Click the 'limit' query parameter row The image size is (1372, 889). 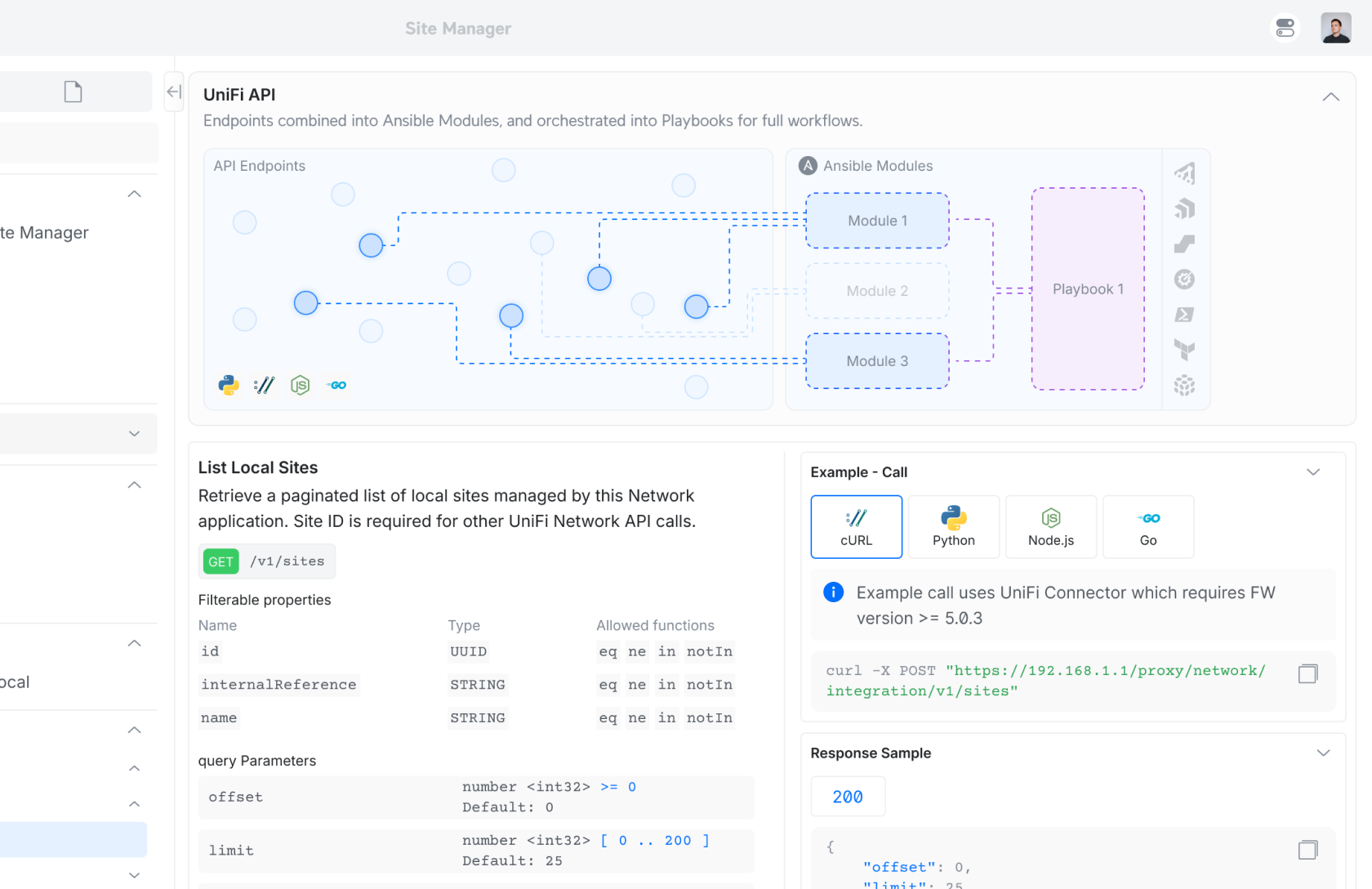coord(476,851)
